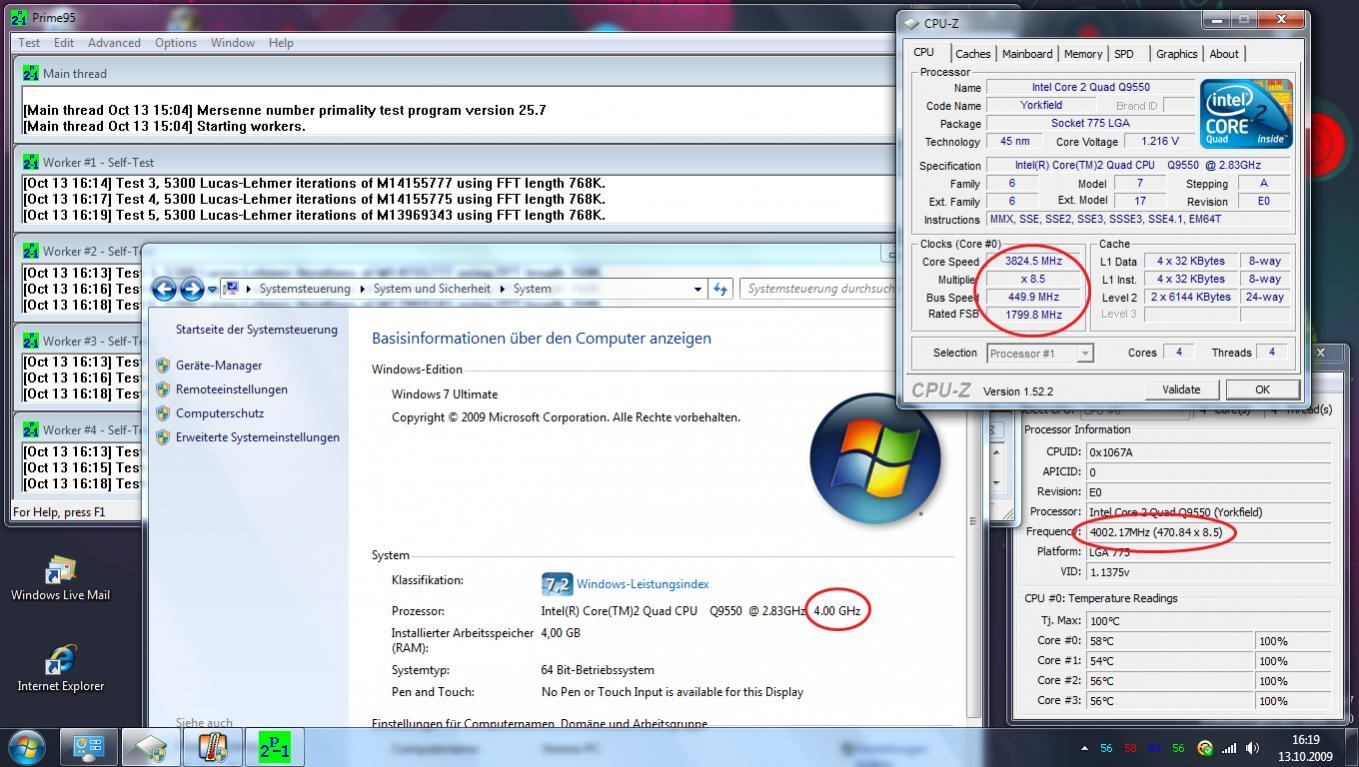Click Rated FSB 1799.8 MHz value
Viewport: 1359px width, 767px height.
pos(1033,315)
